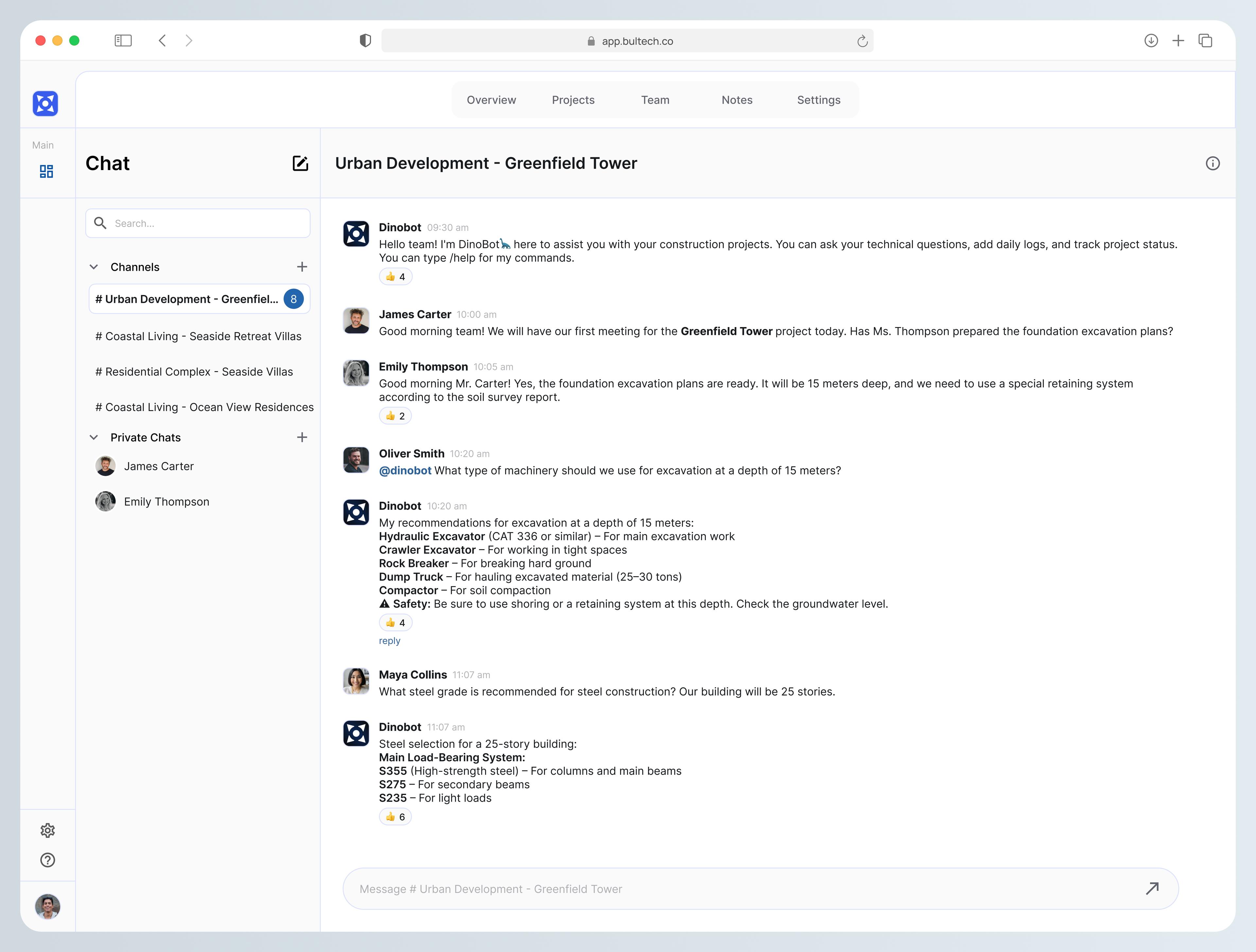The image size is (1256, 952).
Task: Select the Main dashboard grid icon
Action: pos(46,171)
